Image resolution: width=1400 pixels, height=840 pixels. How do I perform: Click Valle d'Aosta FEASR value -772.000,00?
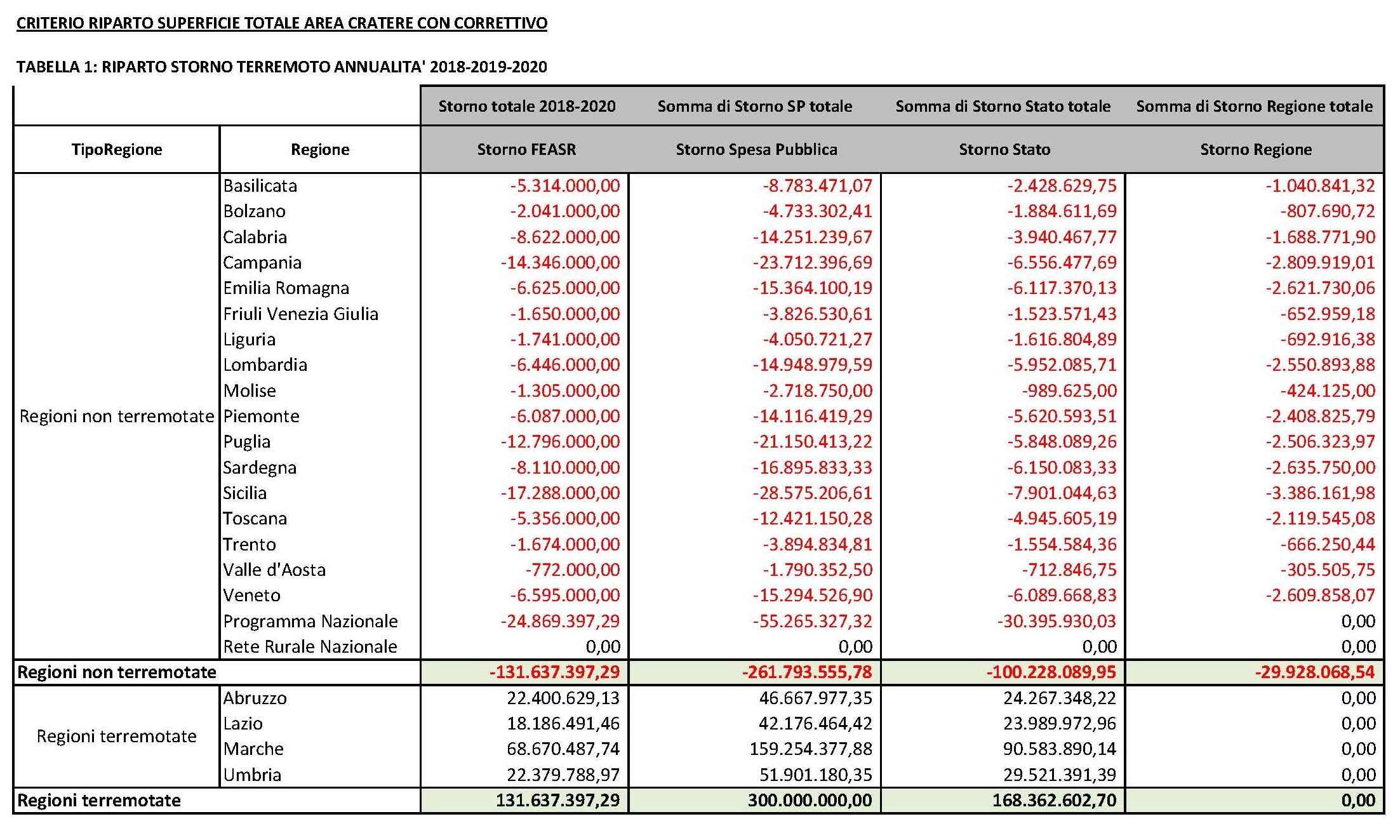[x=573, y=570]
